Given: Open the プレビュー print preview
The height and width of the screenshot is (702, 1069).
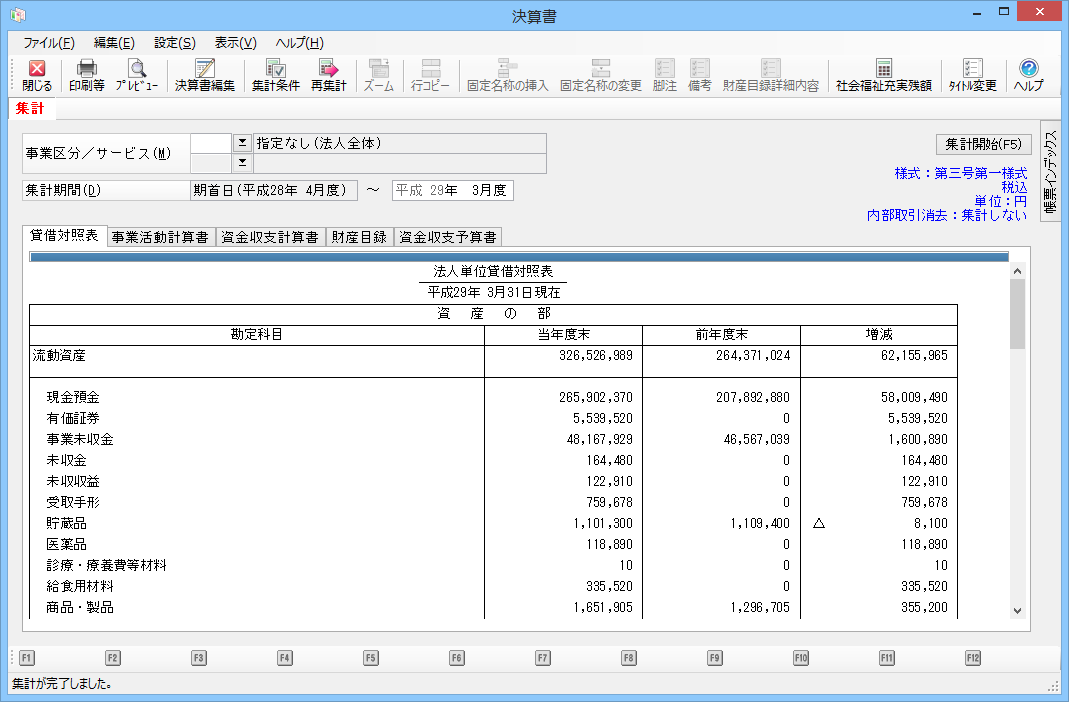Looking at the screenshot, I should tap(136, 76).
